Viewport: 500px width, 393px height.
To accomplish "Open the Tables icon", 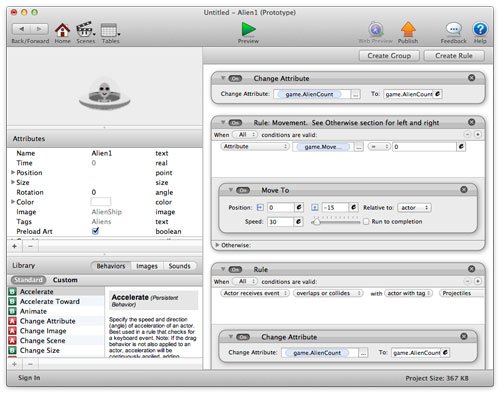I will (109, 30).
